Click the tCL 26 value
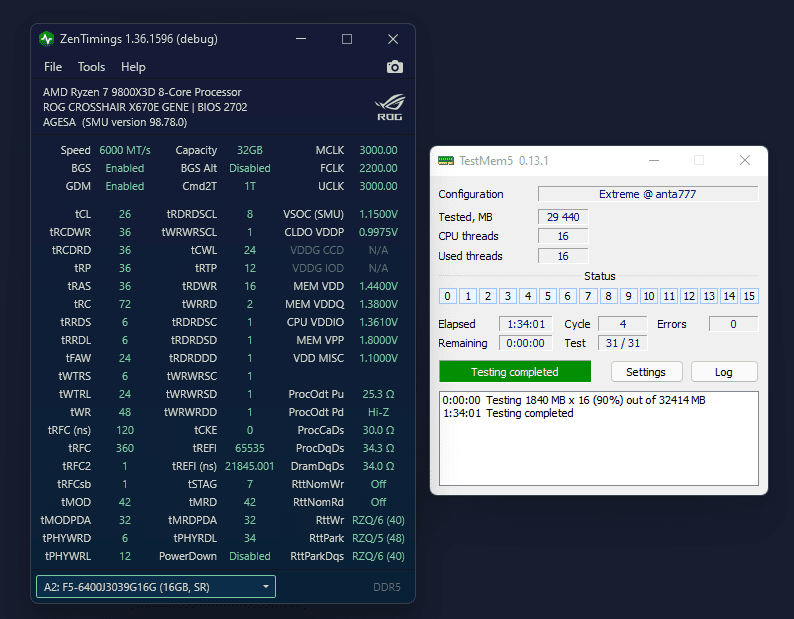The width and height of the screenshot is (794, 619). 125,214
